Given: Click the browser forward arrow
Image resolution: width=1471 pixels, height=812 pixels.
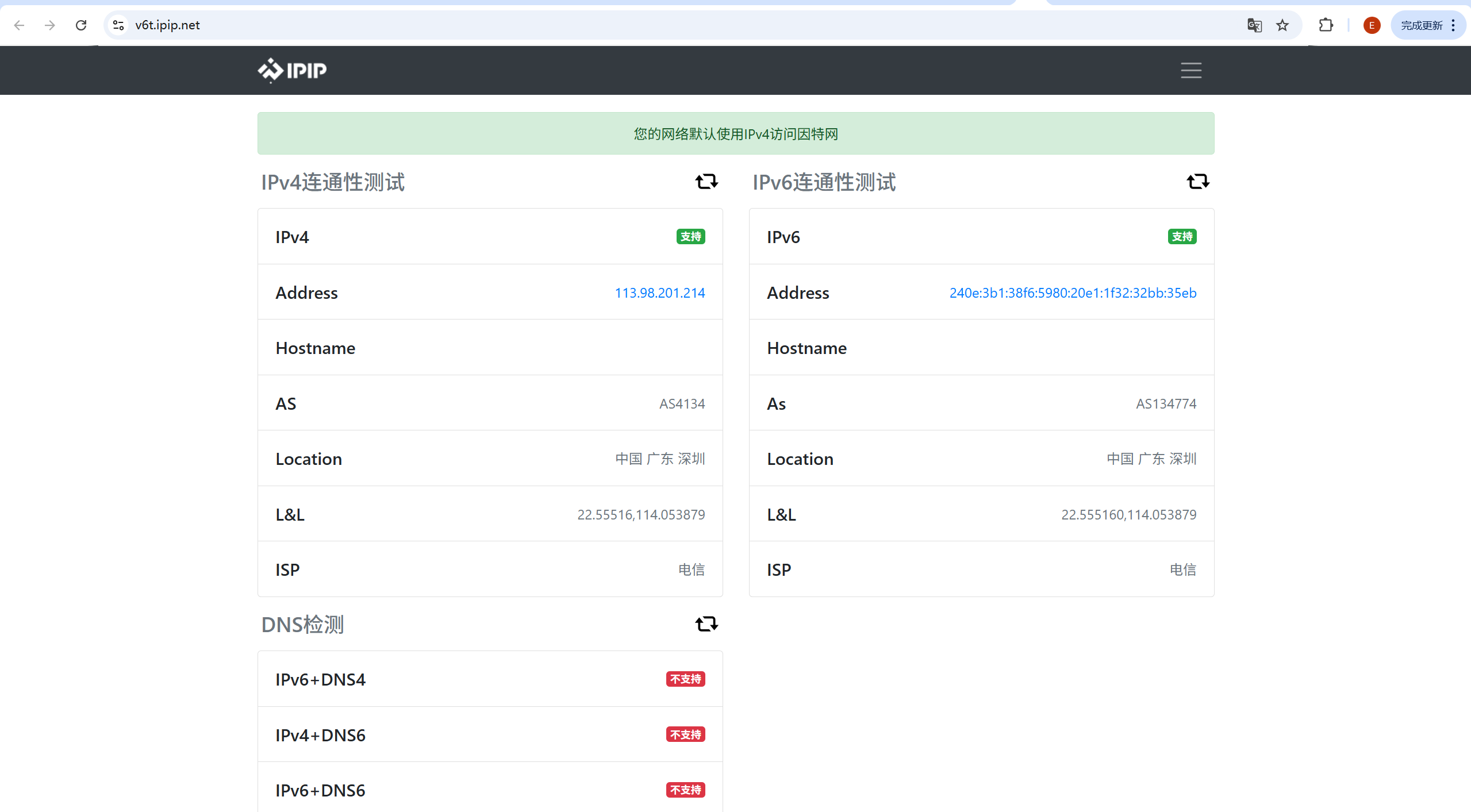Looking at the screenshot, I should click(x=50, y=25).
